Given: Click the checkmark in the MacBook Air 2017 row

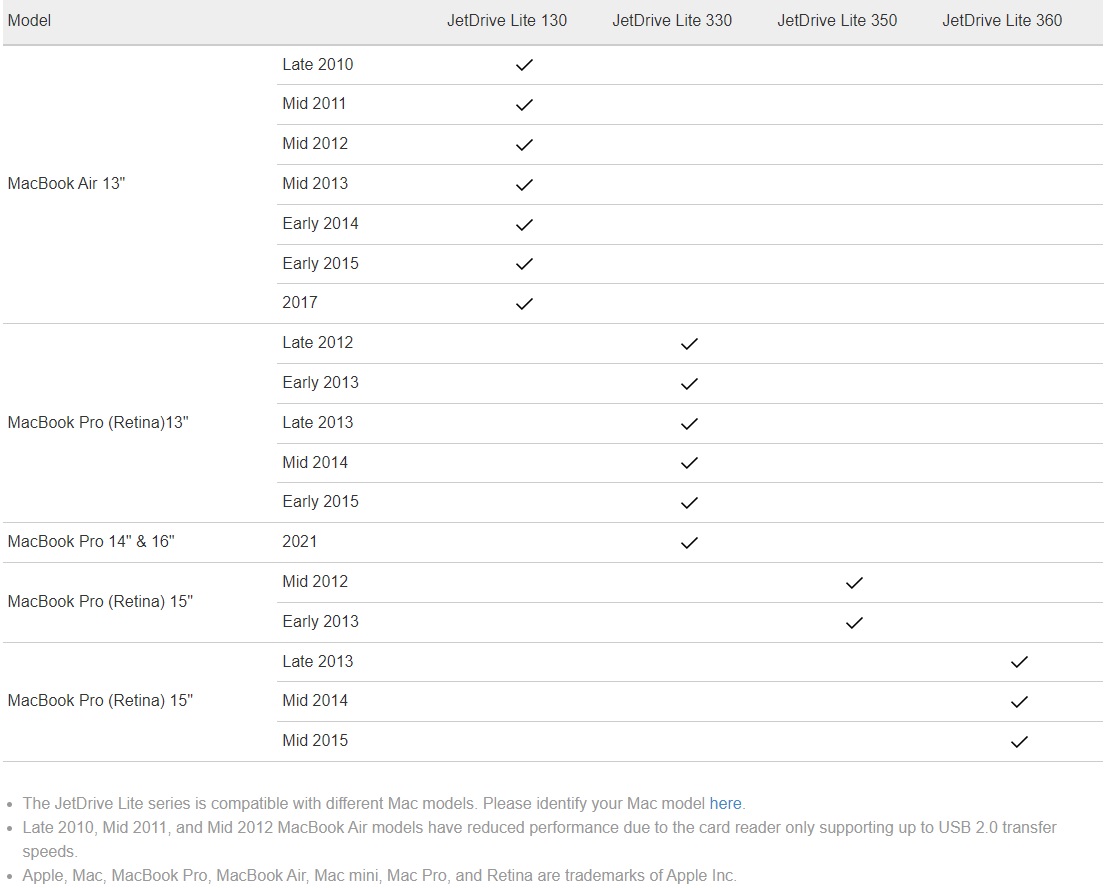Looking at the screenshot, I should 524,304.
